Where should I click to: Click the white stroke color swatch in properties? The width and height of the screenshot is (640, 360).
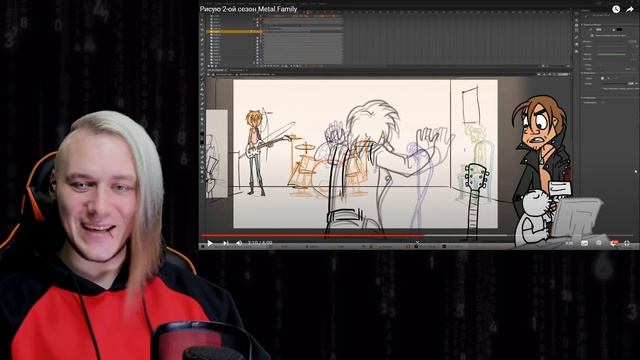[599, 29]
